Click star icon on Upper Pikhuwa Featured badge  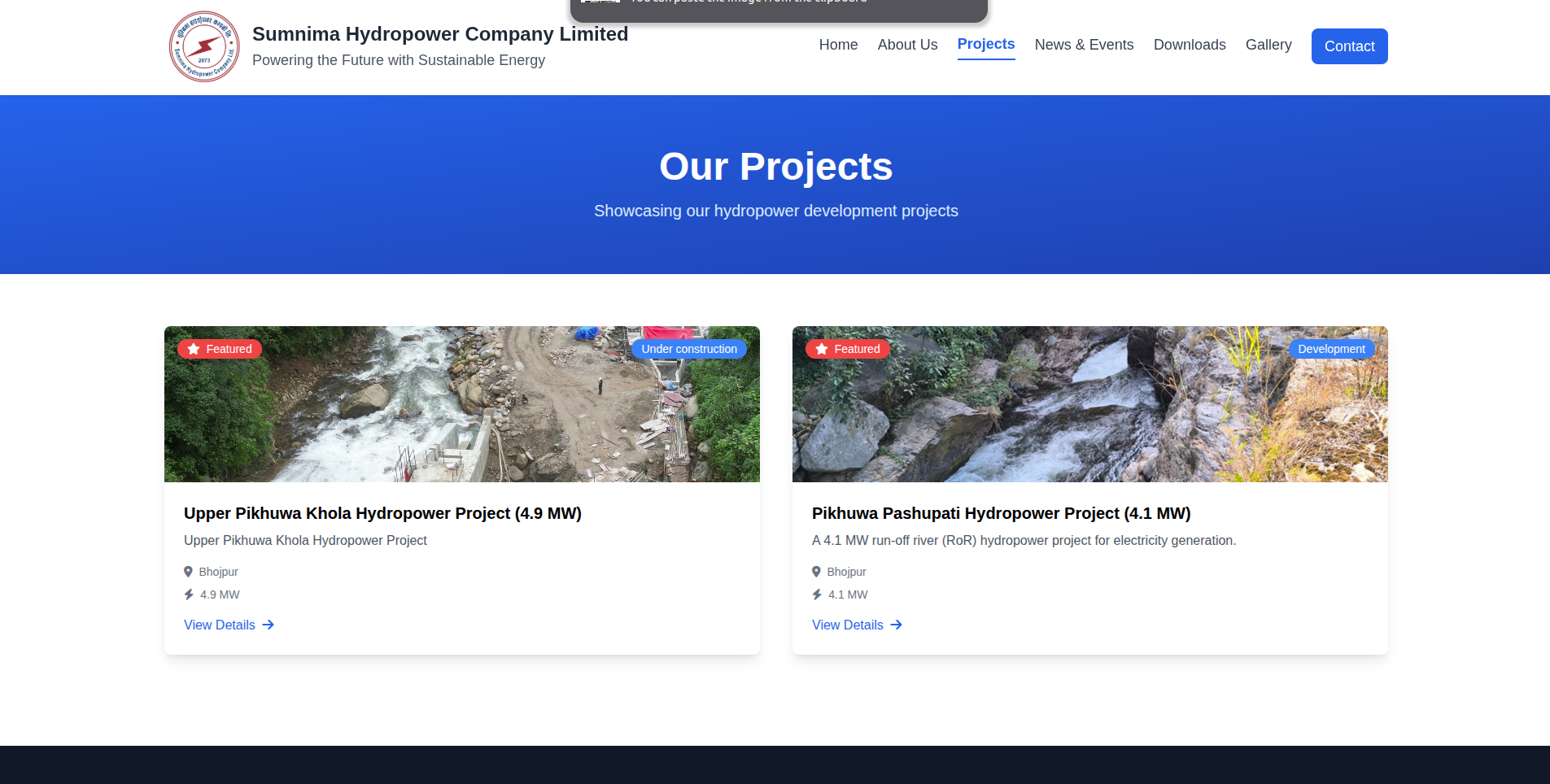pos(194,349)
